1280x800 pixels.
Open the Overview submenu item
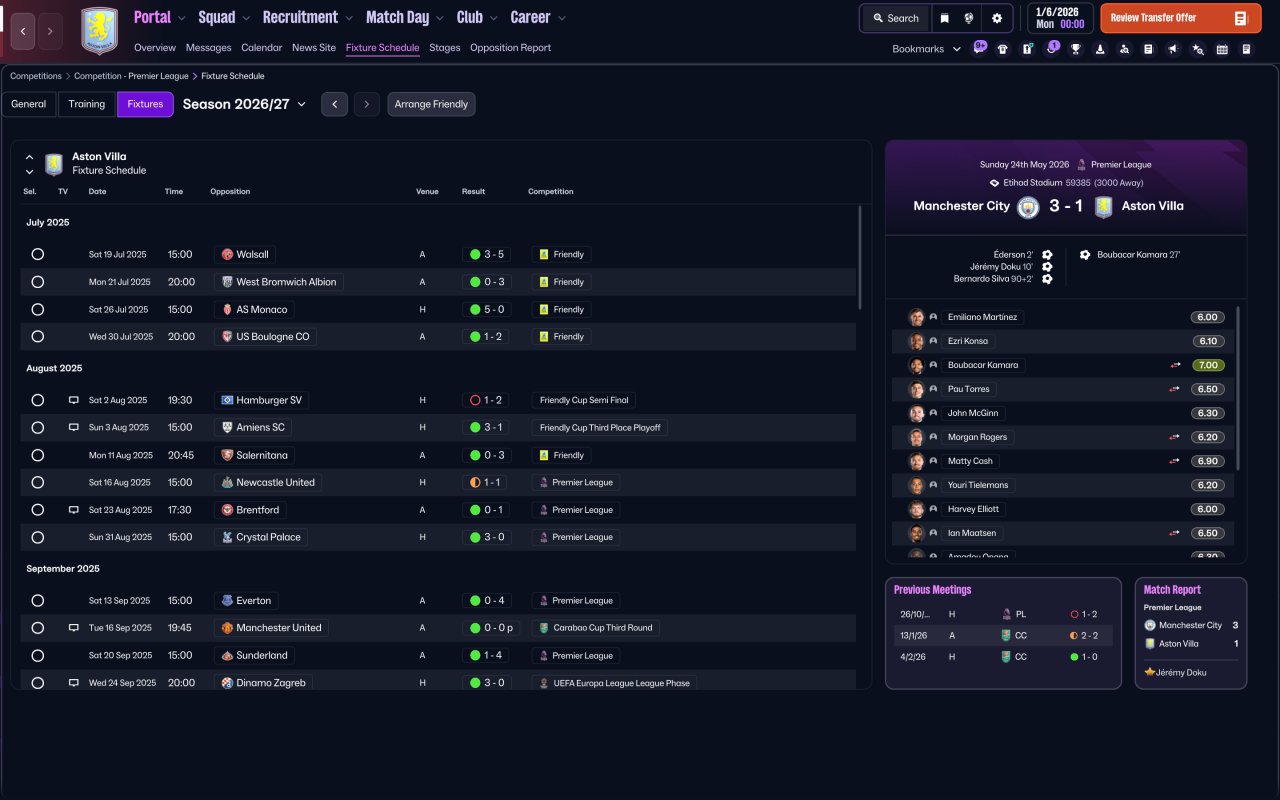[155, 48]
